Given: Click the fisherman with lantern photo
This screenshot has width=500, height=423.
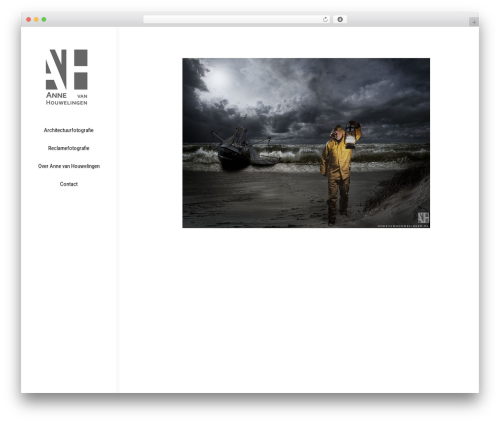Looking at the screenshot, I should pyautogui.click(x=306, y=143).
